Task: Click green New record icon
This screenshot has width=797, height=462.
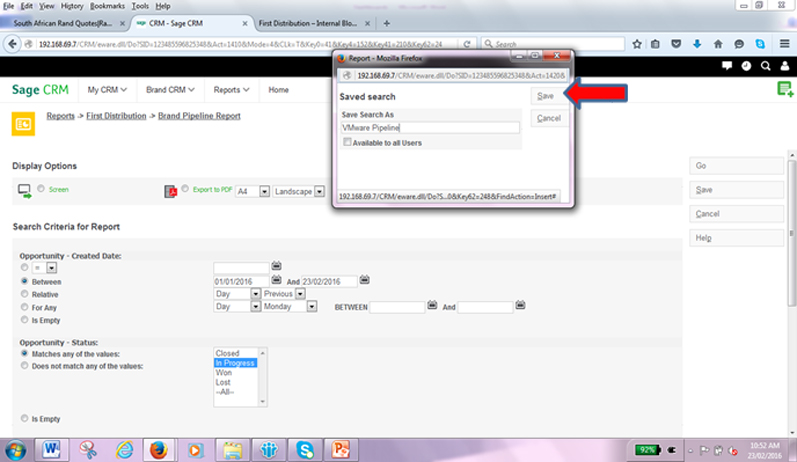Action: pyautogui.click(x=785, y=89)
